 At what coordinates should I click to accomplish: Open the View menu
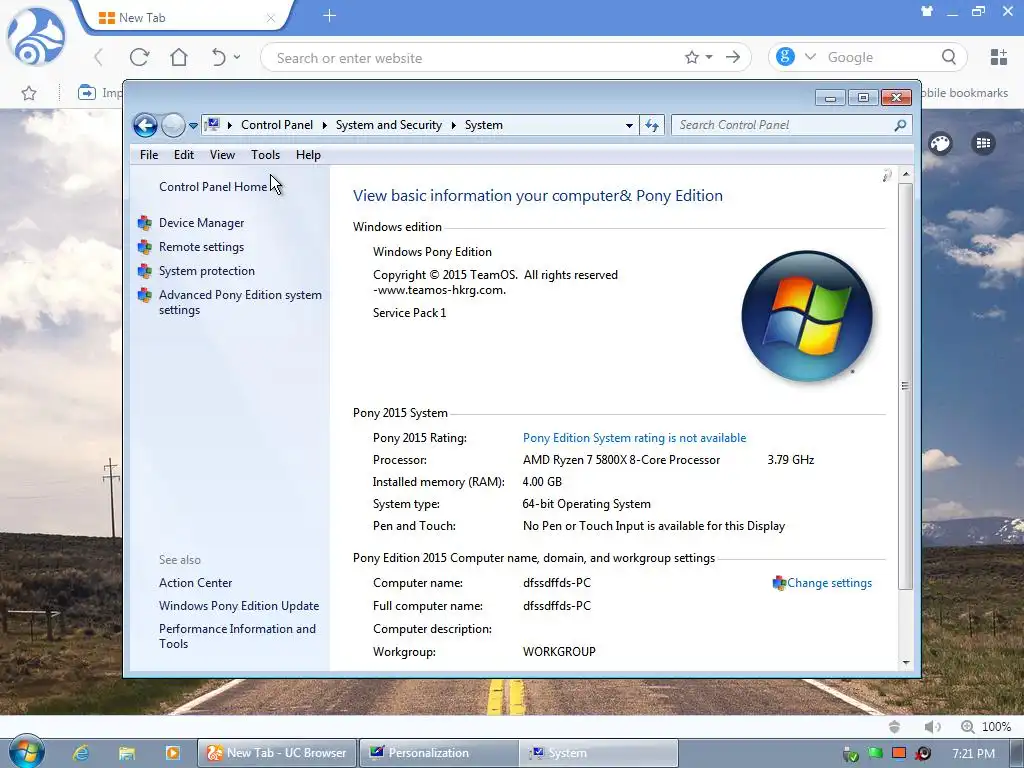(222, 155)
